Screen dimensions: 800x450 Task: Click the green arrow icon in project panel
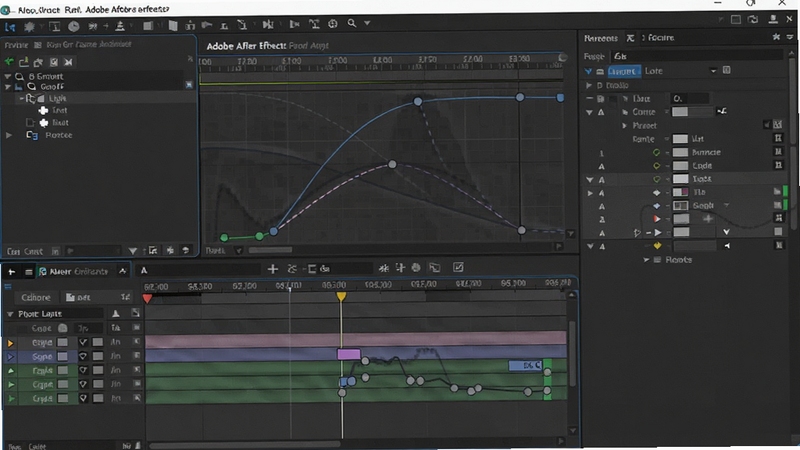coord(9,62)
